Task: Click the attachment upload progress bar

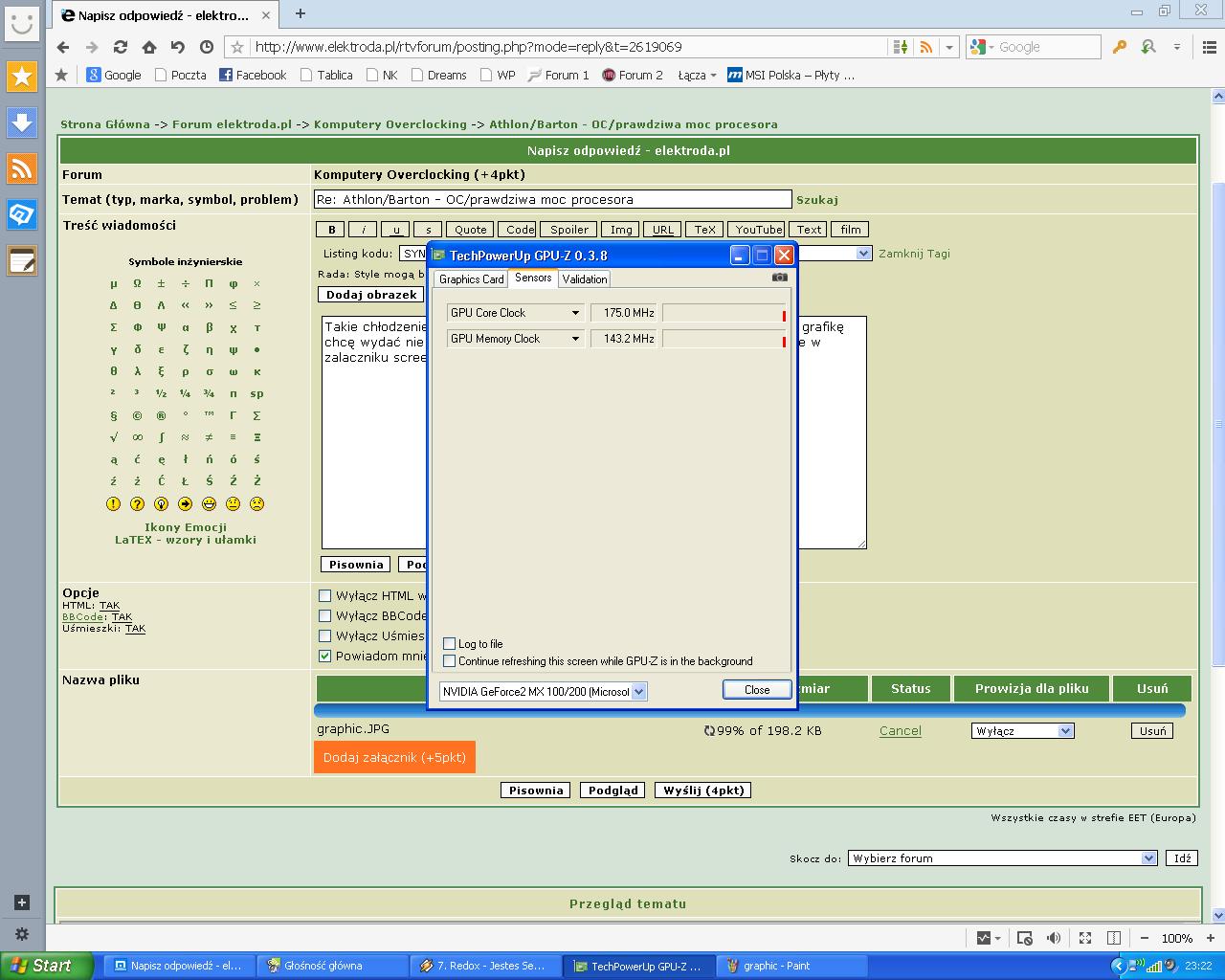Action: point(749,710)
